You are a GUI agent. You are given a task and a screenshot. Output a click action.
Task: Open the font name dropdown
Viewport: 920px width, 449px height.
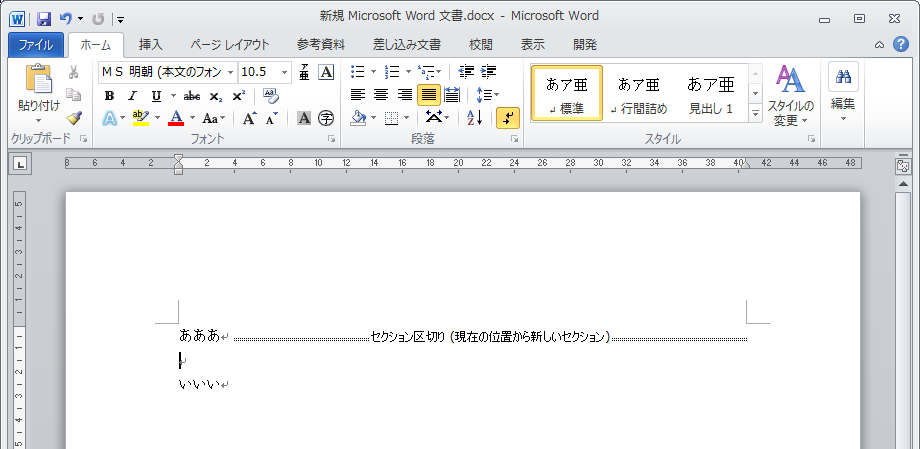coord(231,72)
